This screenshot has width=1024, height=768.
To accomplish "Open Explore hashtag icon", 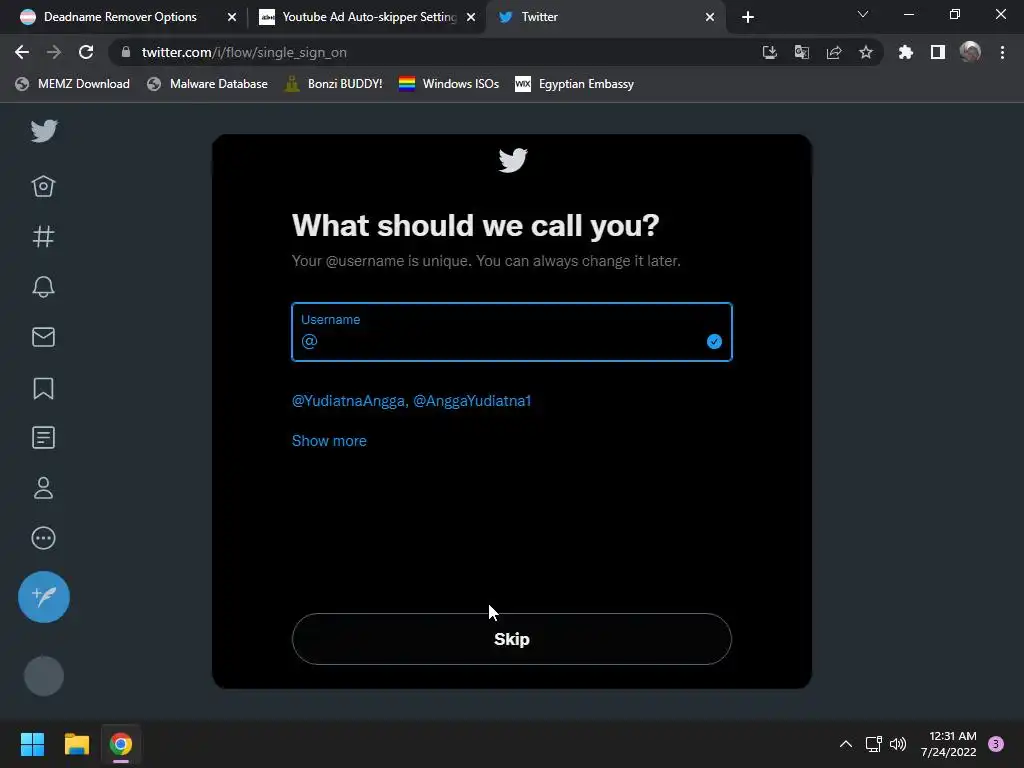I will (x=44, y=236).
